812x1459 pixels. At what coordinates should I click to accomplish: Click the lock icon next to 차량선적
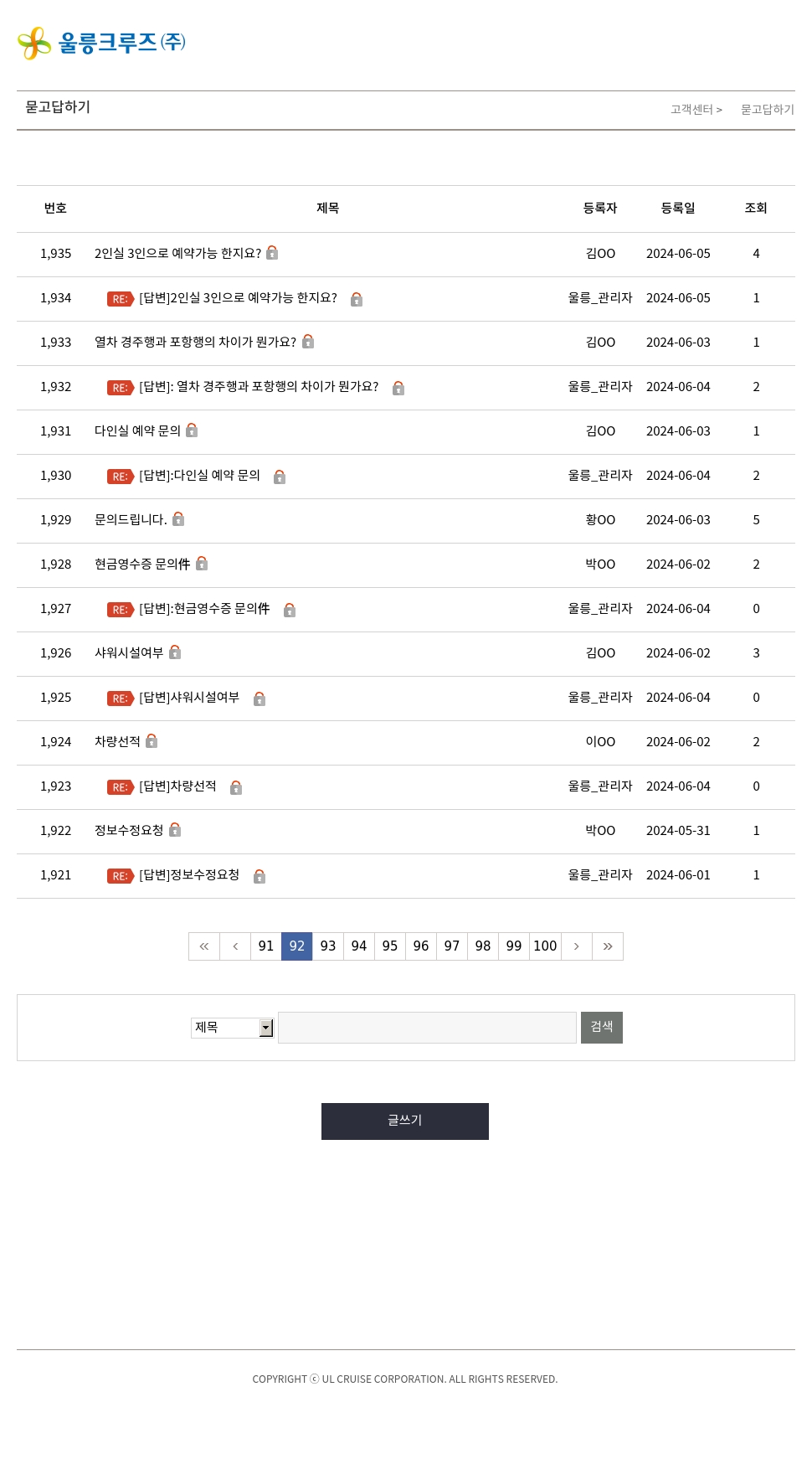[152, 741]
